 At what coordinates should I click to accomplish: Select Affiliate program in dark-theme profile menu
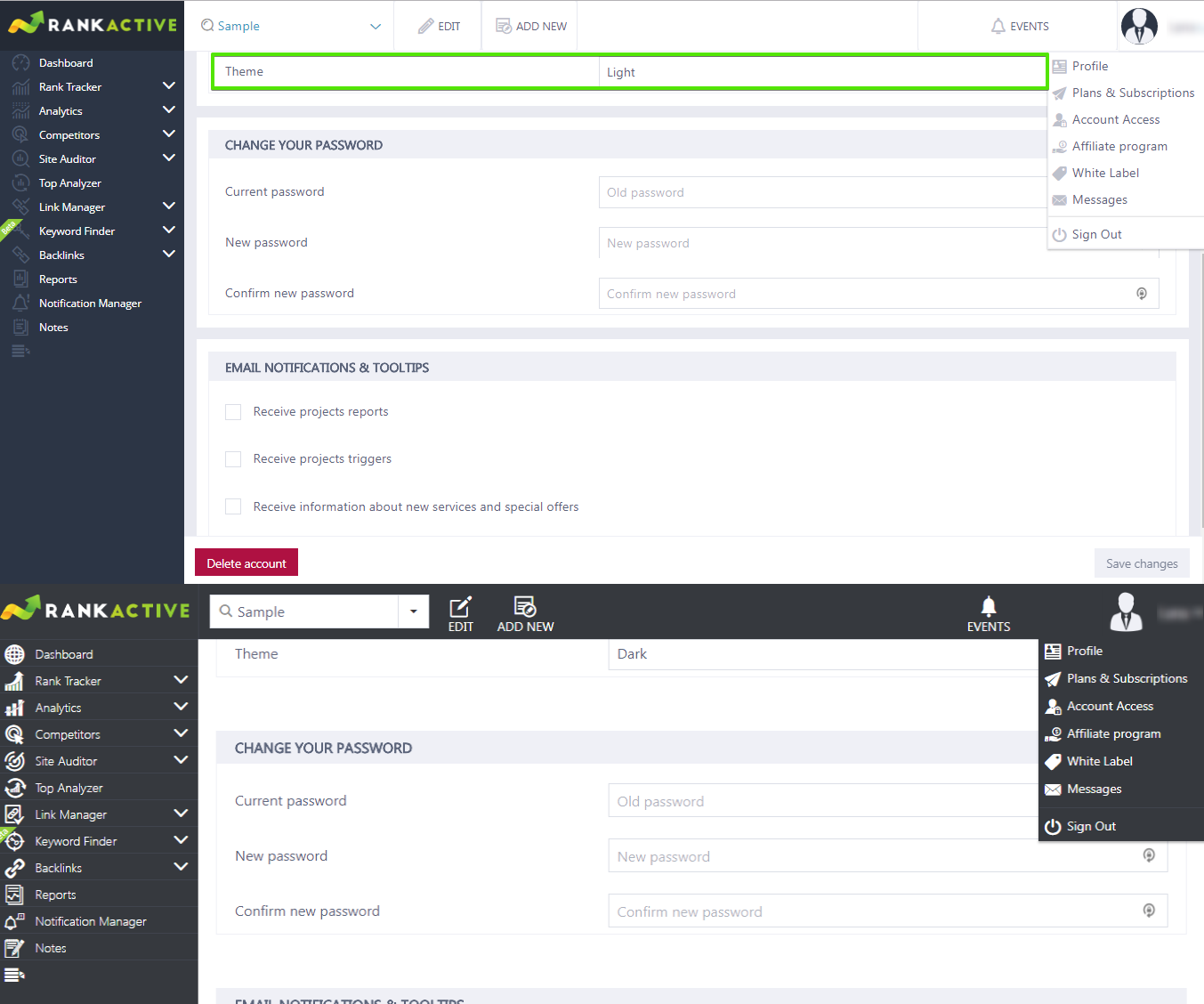[1113, 733]
